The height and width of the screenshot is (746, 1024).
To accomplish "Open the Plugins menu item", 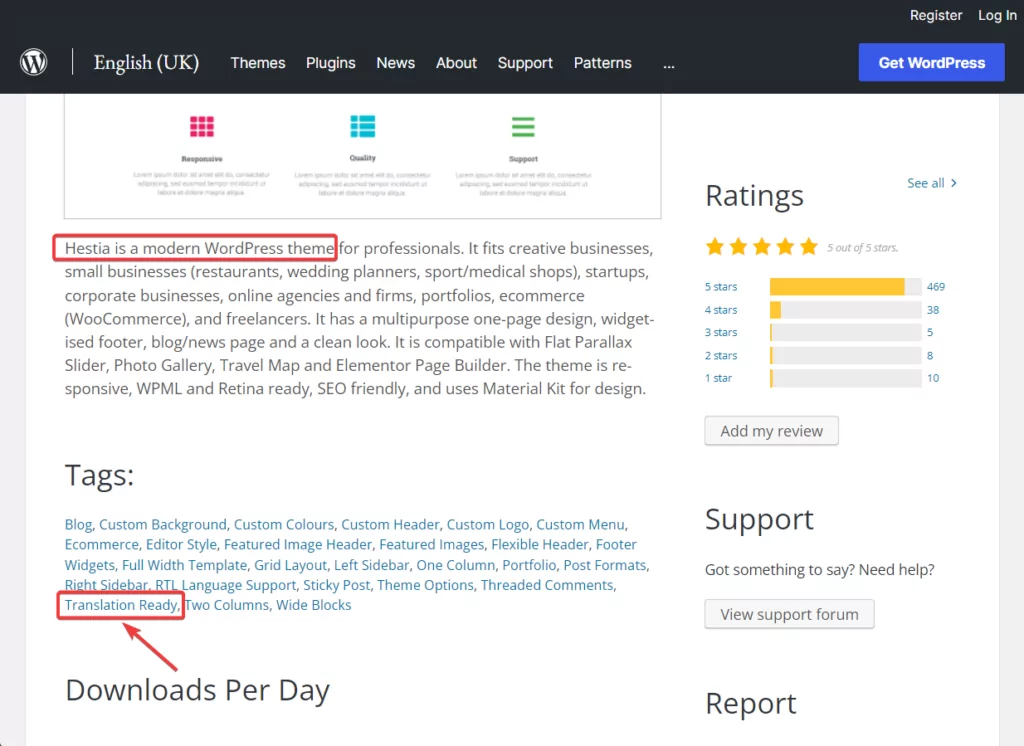I will [330, 63].
